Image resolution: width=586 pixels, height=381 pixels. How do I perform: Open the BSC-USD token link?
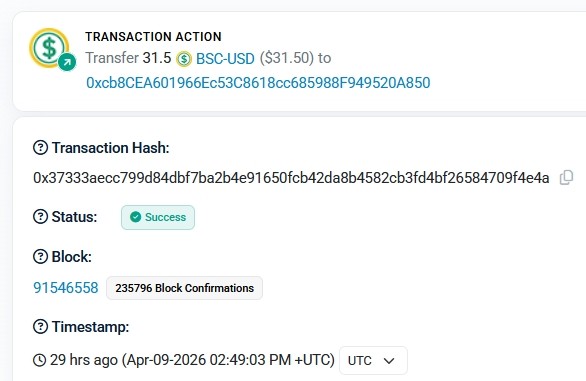[225, 59]
